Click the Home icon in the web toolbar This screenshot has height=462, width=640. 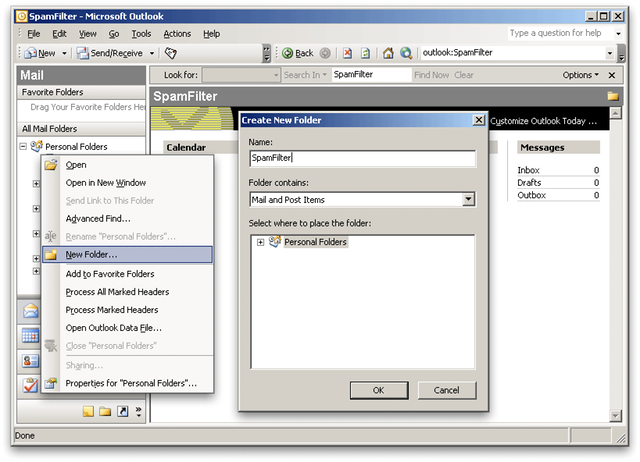point(388,53)
